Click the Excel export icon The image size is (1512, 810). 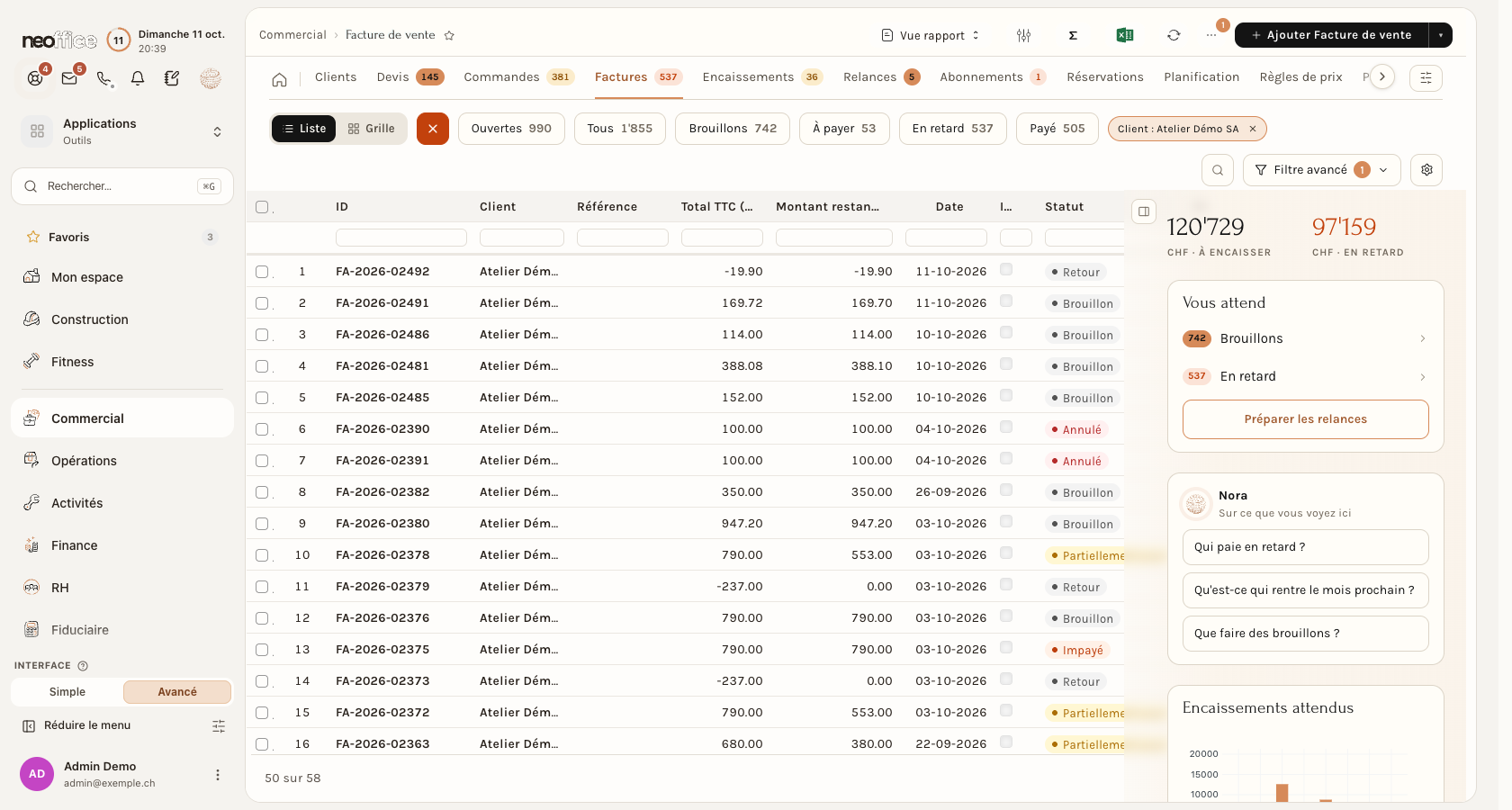click(x=1124, y=35)
